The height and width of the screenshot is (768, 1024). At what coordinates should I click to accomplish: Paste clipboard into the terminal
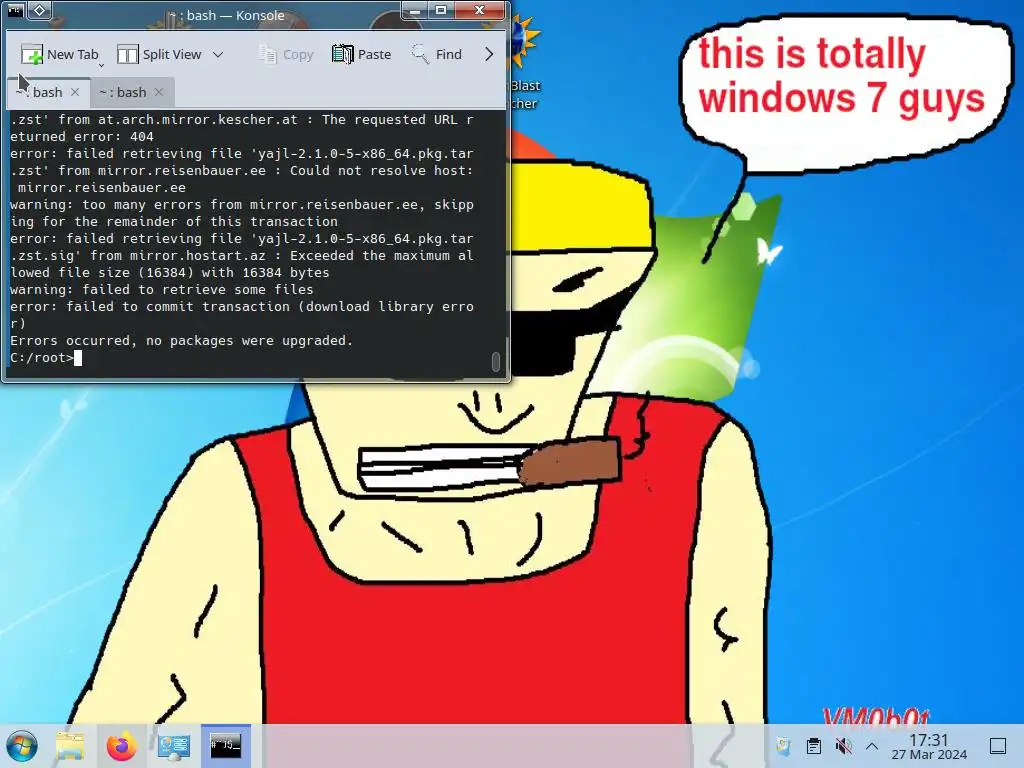coord(362,55)
